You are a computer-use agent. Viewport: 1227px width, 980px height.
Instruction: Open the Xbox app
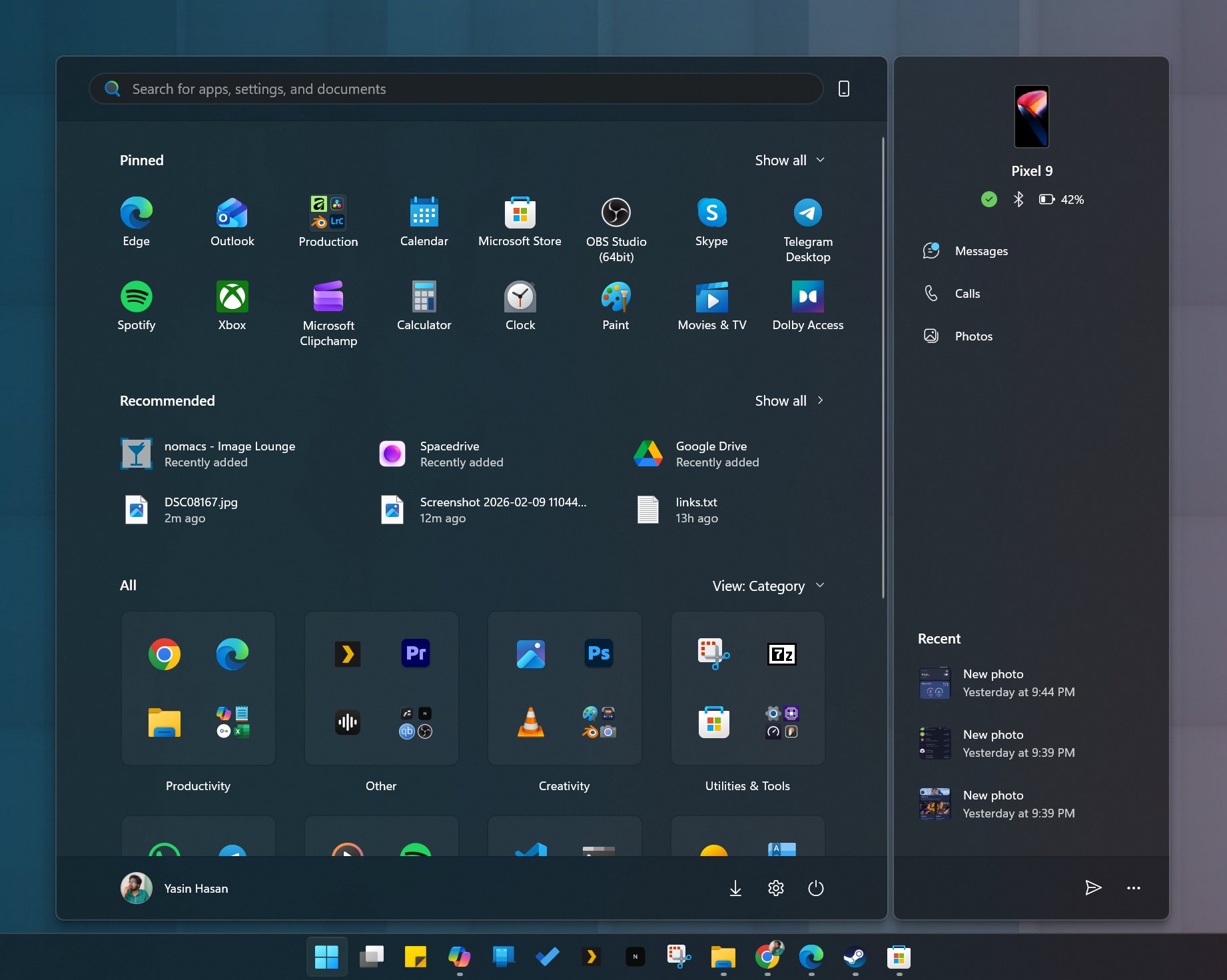click(232, 306)
